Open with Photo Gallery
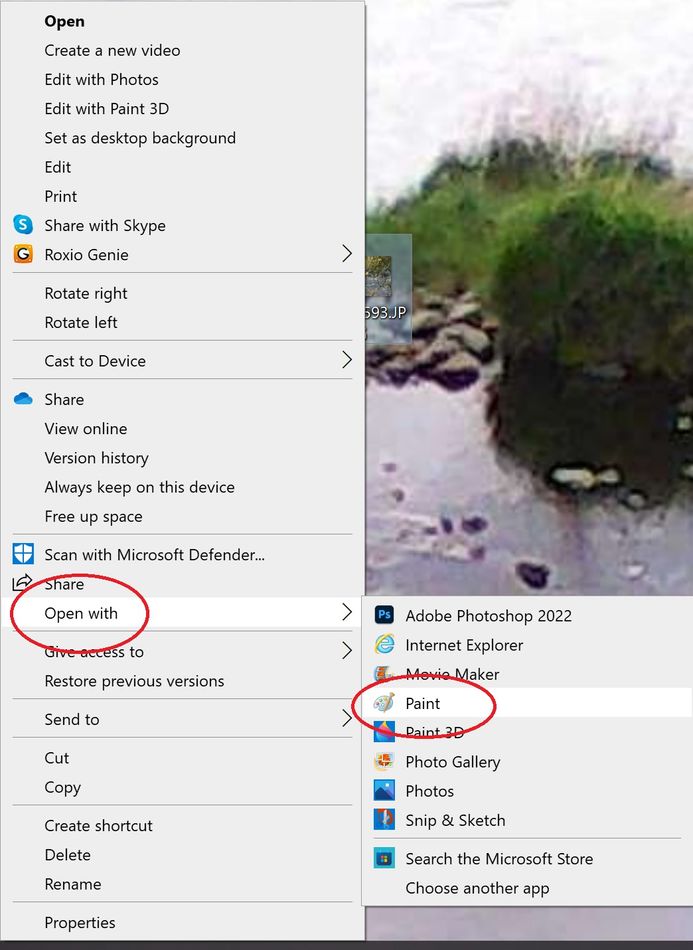 [453, 762]
